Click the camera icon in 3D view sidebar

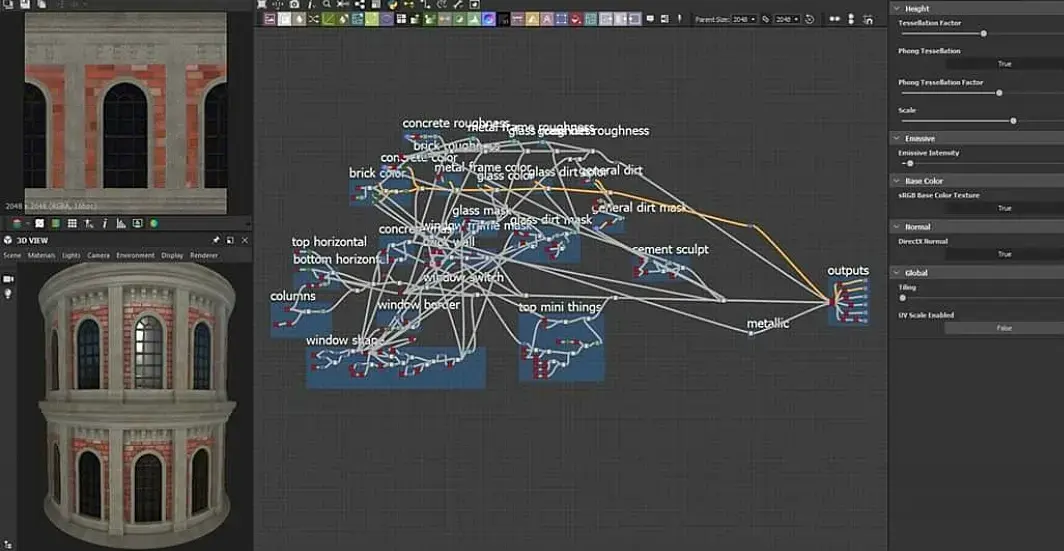pos(8,278)
